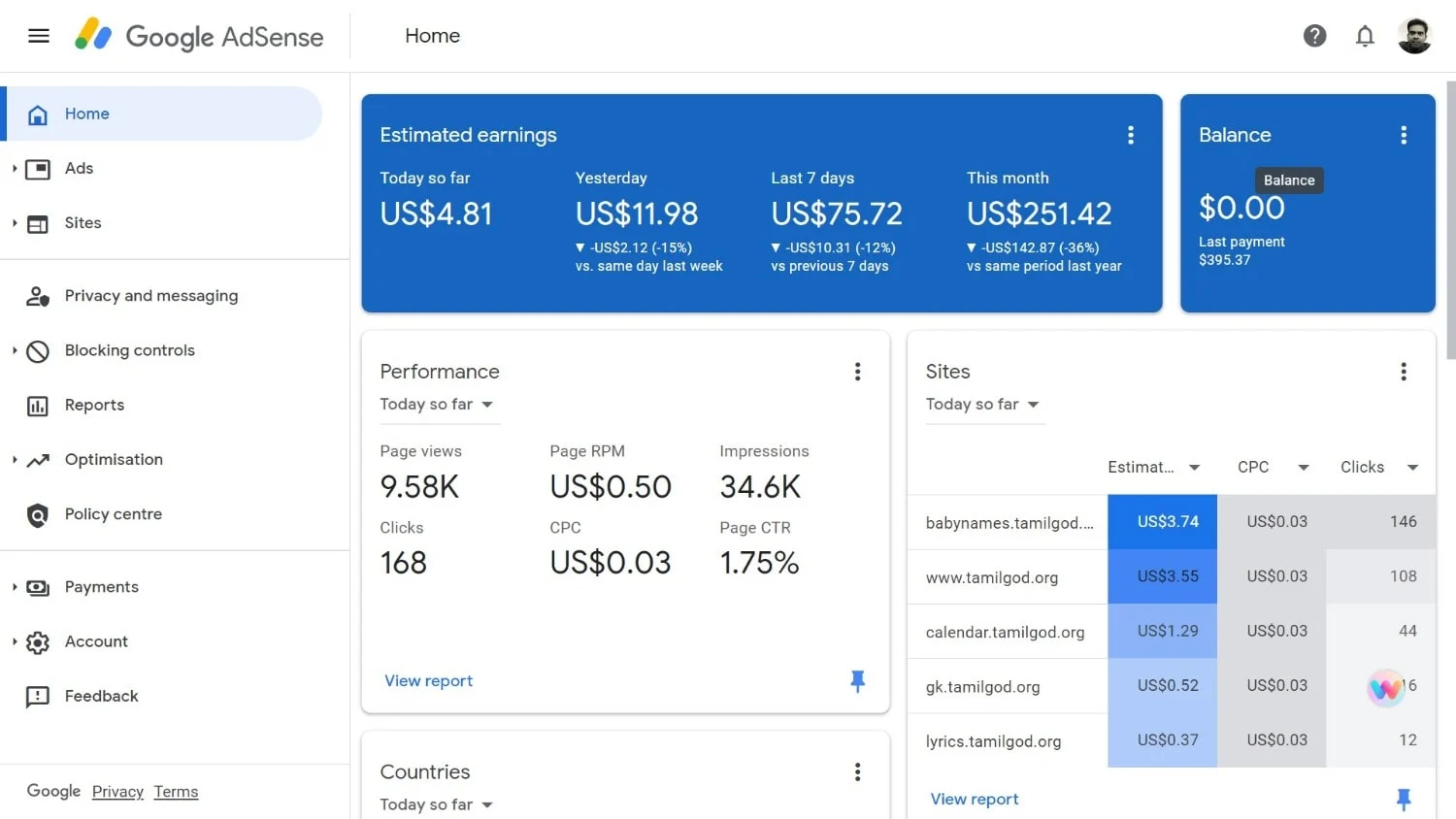Expand the Account section in the sidebar
Image resolution: width=1456 pixels, height=819 pixels.
(15, 641)
